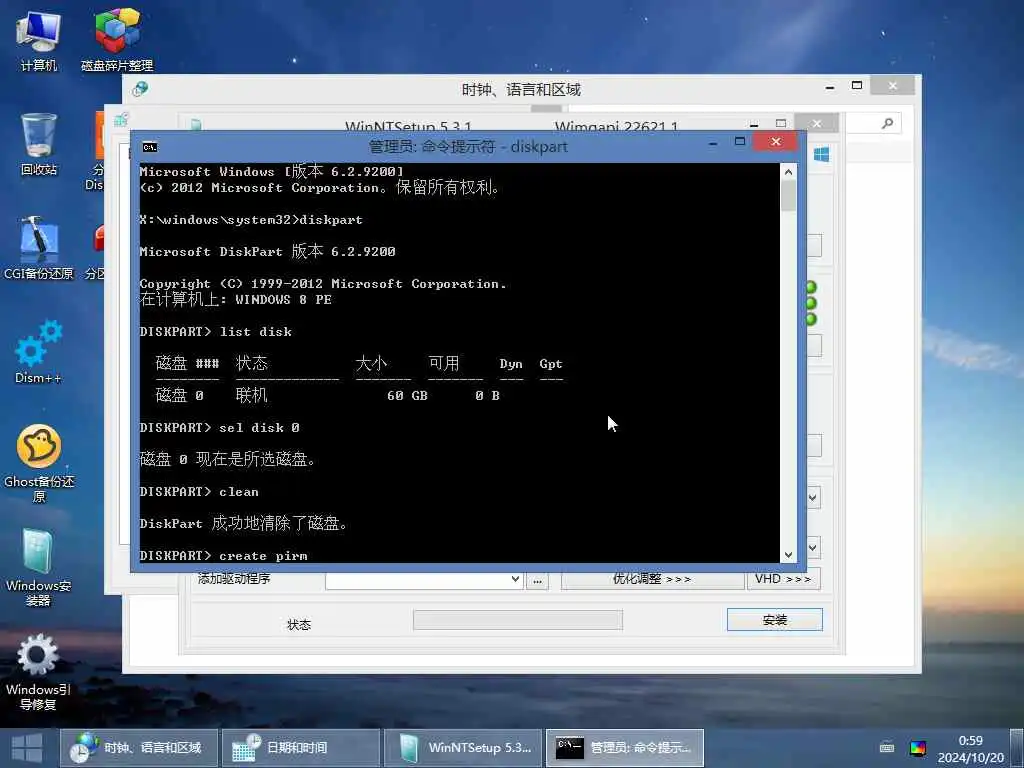The image size is (1024, 768).
Task: Click the 时钟、语言和区域 window title icon
Action: [x=140, y=88]
